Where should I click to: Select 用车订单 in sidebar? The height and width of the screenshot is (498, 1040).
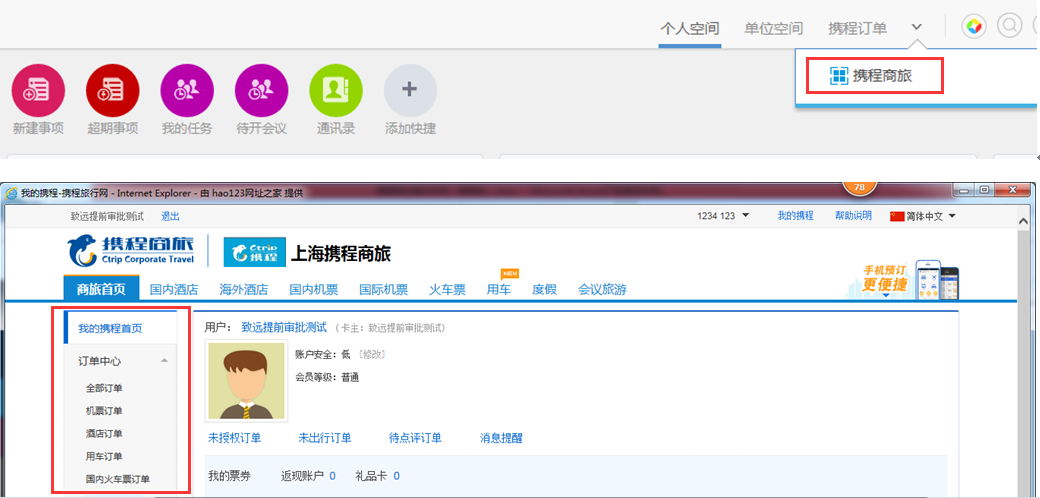click(104, 456)
